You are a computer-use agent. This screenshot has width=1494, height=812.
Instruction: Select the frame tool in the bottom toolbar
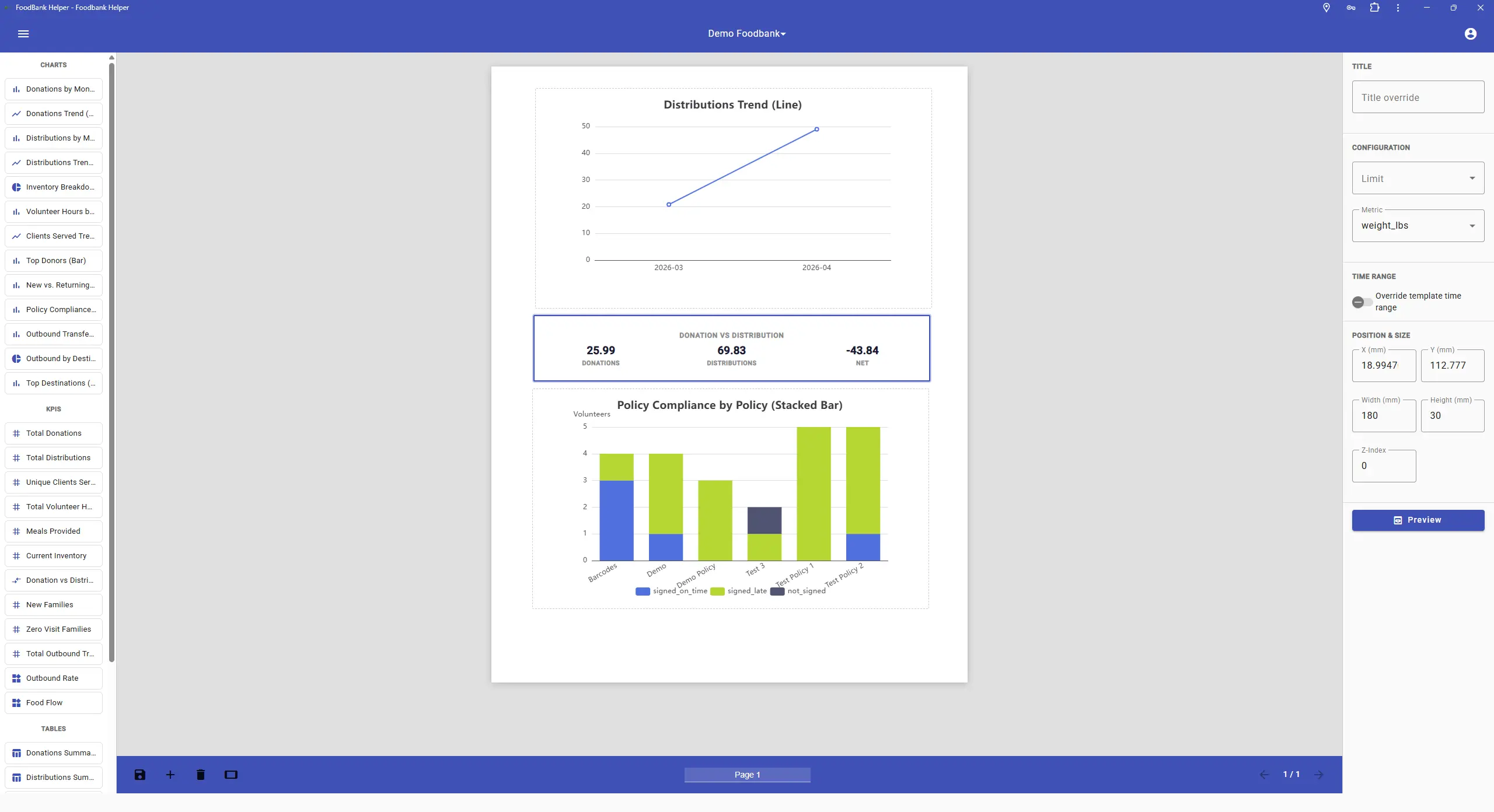click(x=231, y=774)
